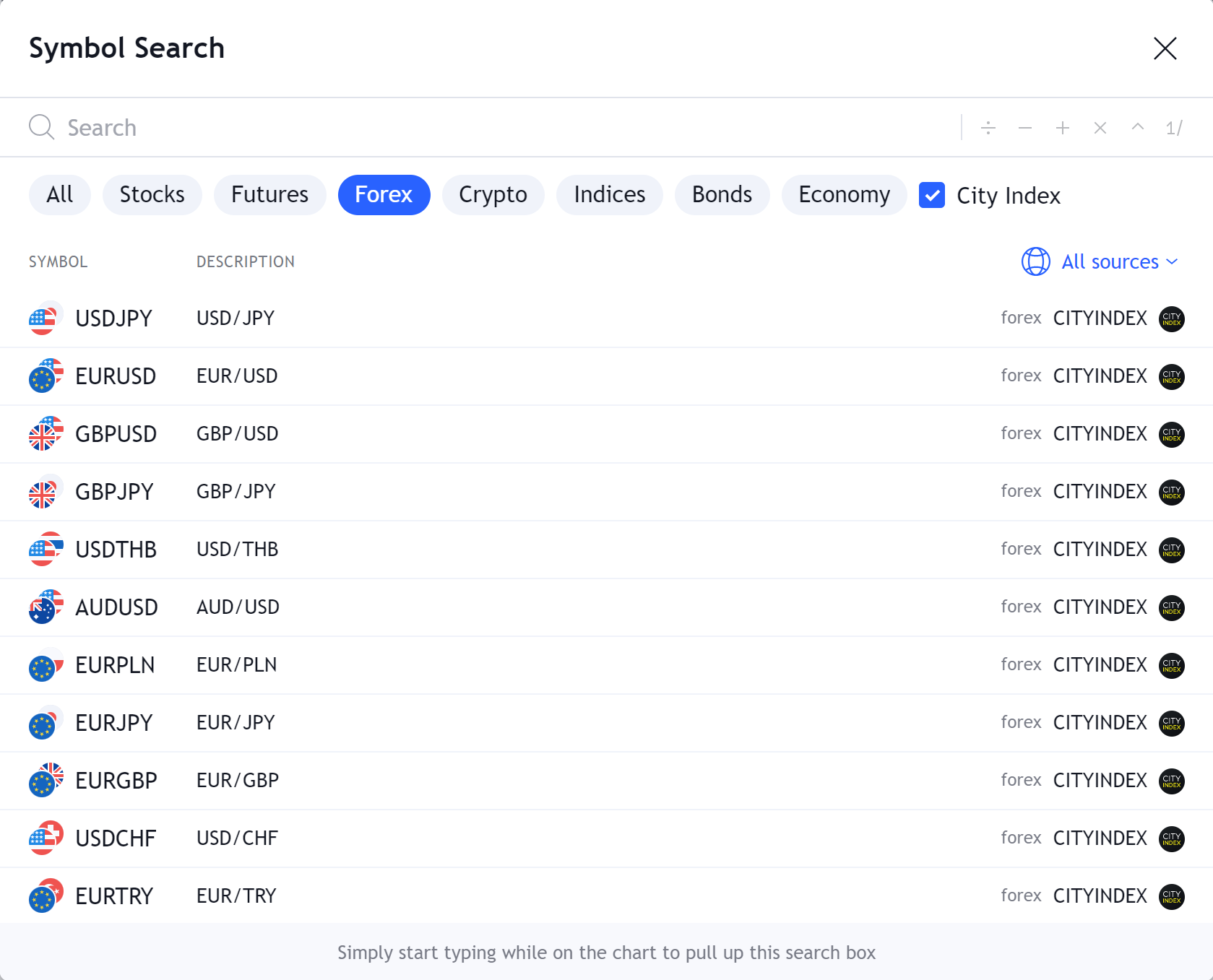This screenshot has width=1213, height=980.
Task: Switch to the Futures filter tab
Action: click(270, 195)
